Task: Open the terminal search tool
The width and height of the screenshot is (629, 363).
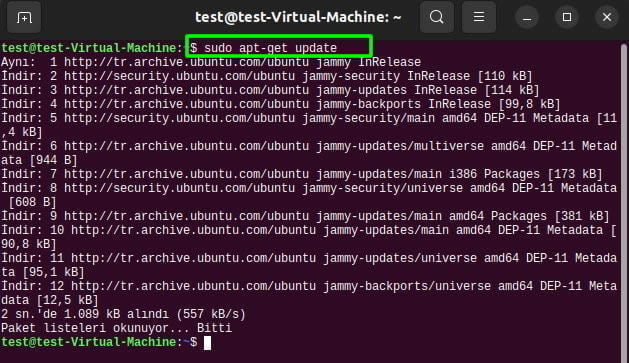Action: coord(436,17)
